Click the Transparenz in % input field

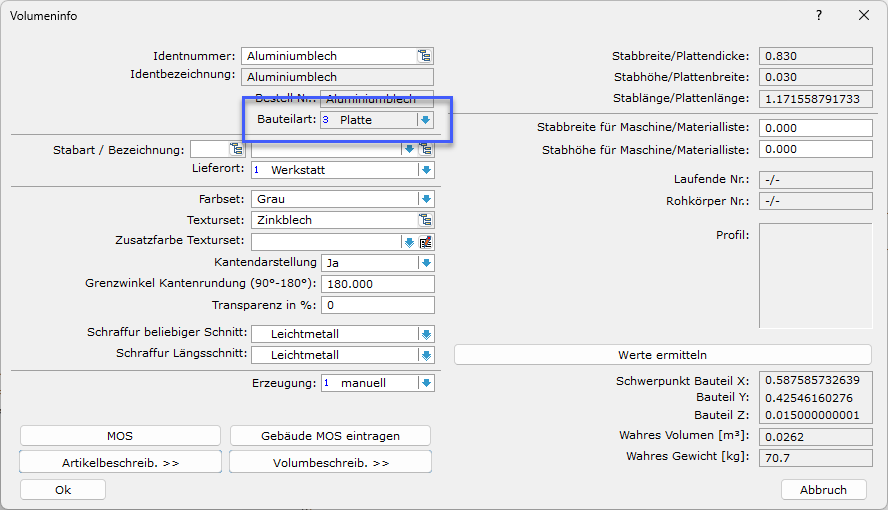(x=378, y=305)
